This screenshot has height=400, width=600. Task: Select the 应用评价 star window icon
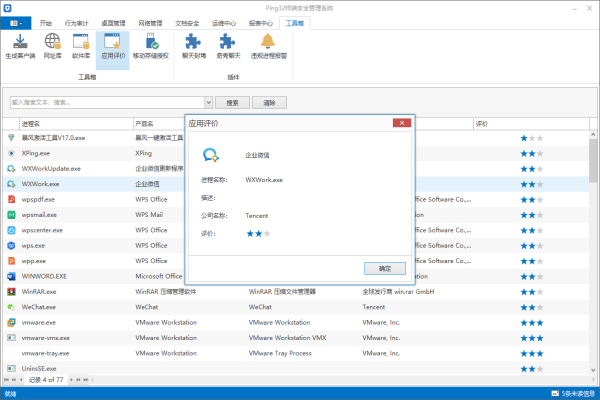[113, 42]
